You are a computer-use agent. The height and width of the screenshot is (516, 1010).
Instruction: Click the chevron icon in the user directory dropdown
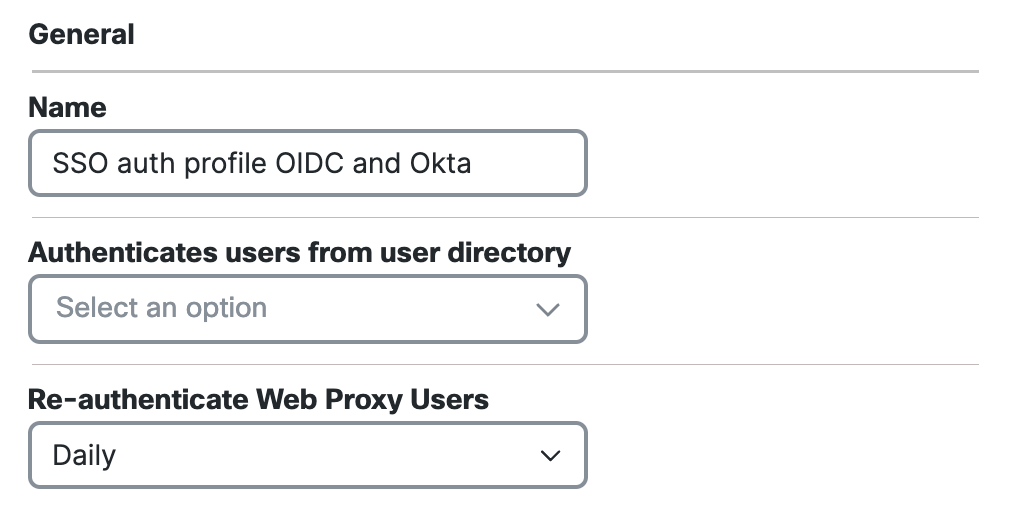click(x=548, y=310)
